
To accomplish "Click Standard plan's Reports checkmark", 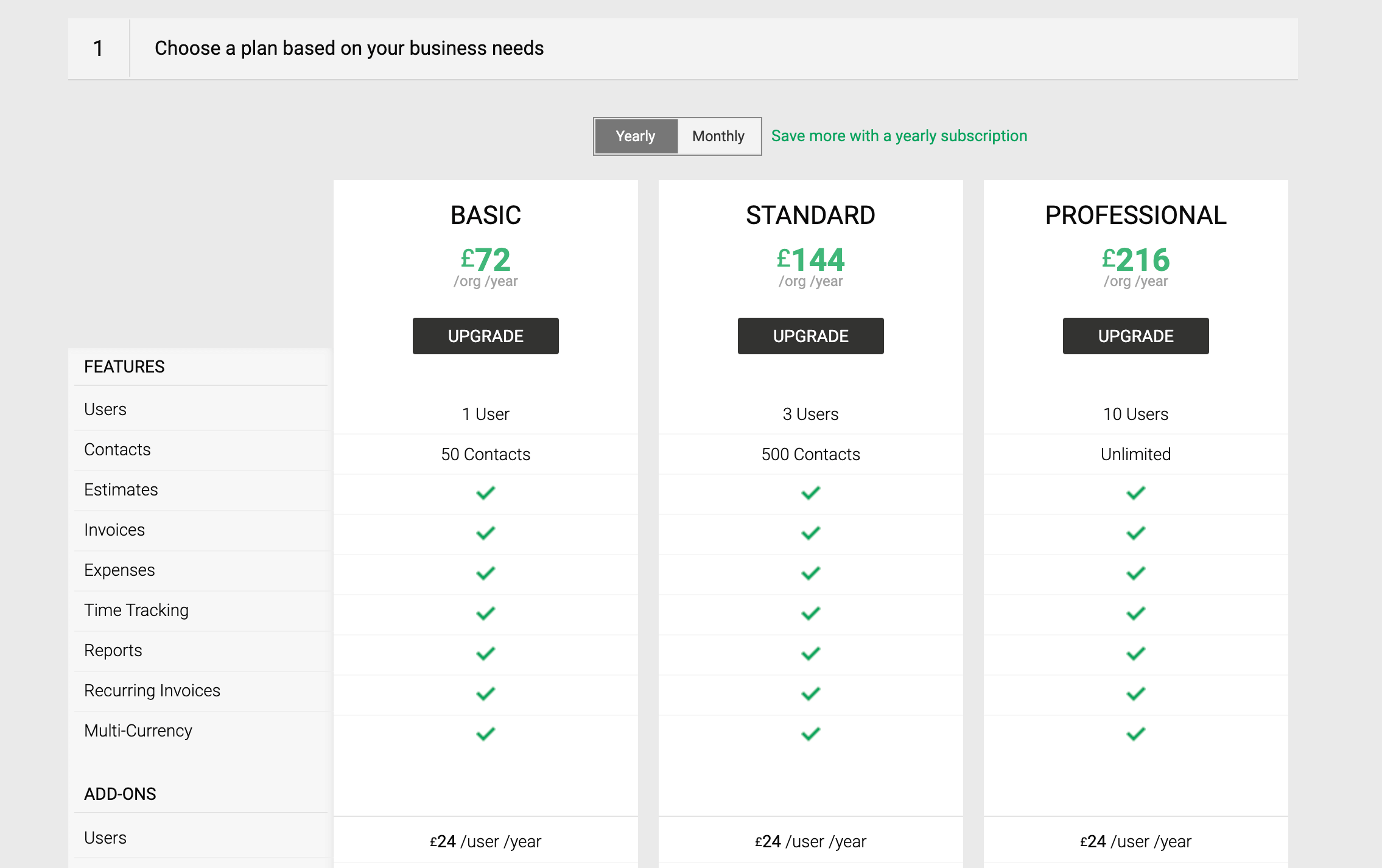I will coord(810,654).
